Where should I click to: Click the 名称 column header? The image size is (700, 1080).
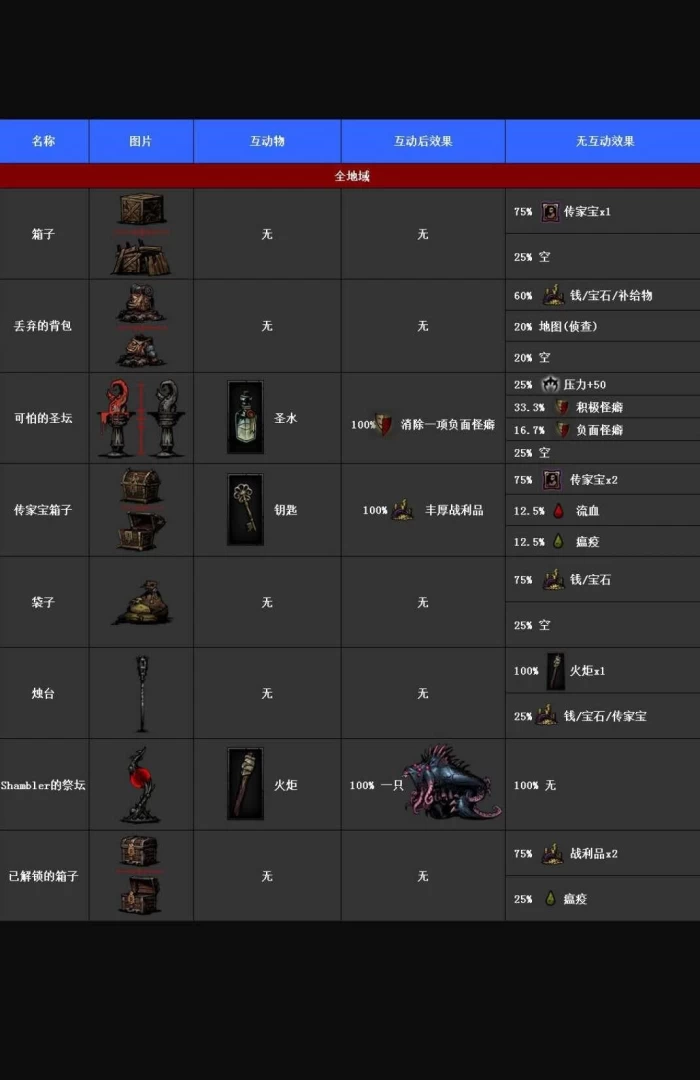pos(44,141)
